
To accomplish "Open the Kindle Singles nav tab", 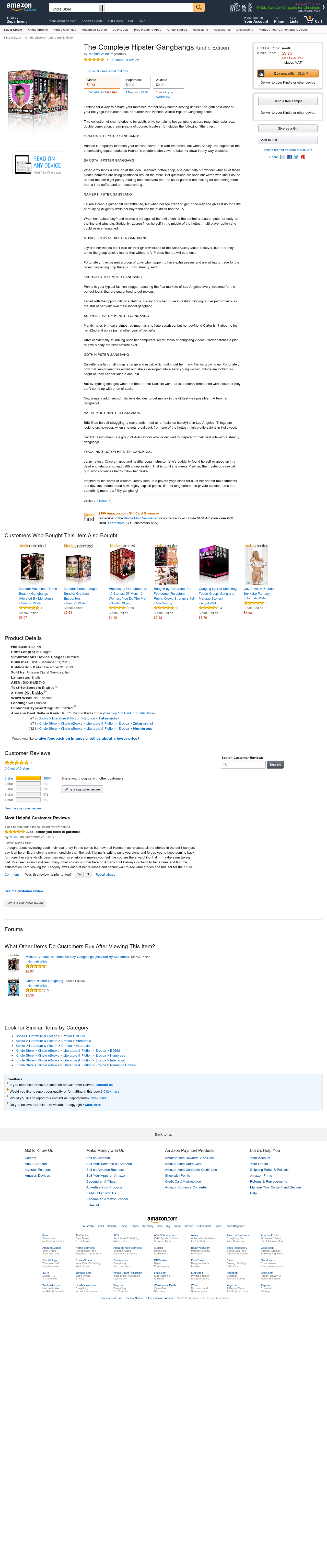I will pos(177,29).
